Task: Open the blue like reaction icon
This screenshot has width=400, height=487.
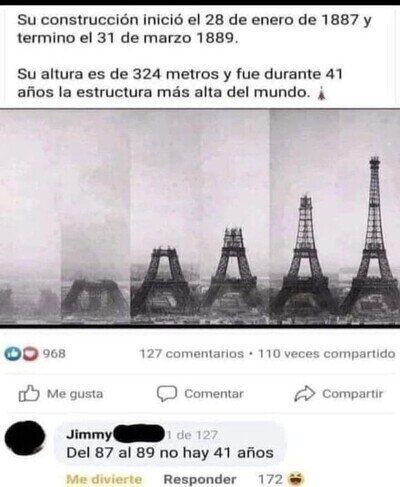Action: (11, 354)
